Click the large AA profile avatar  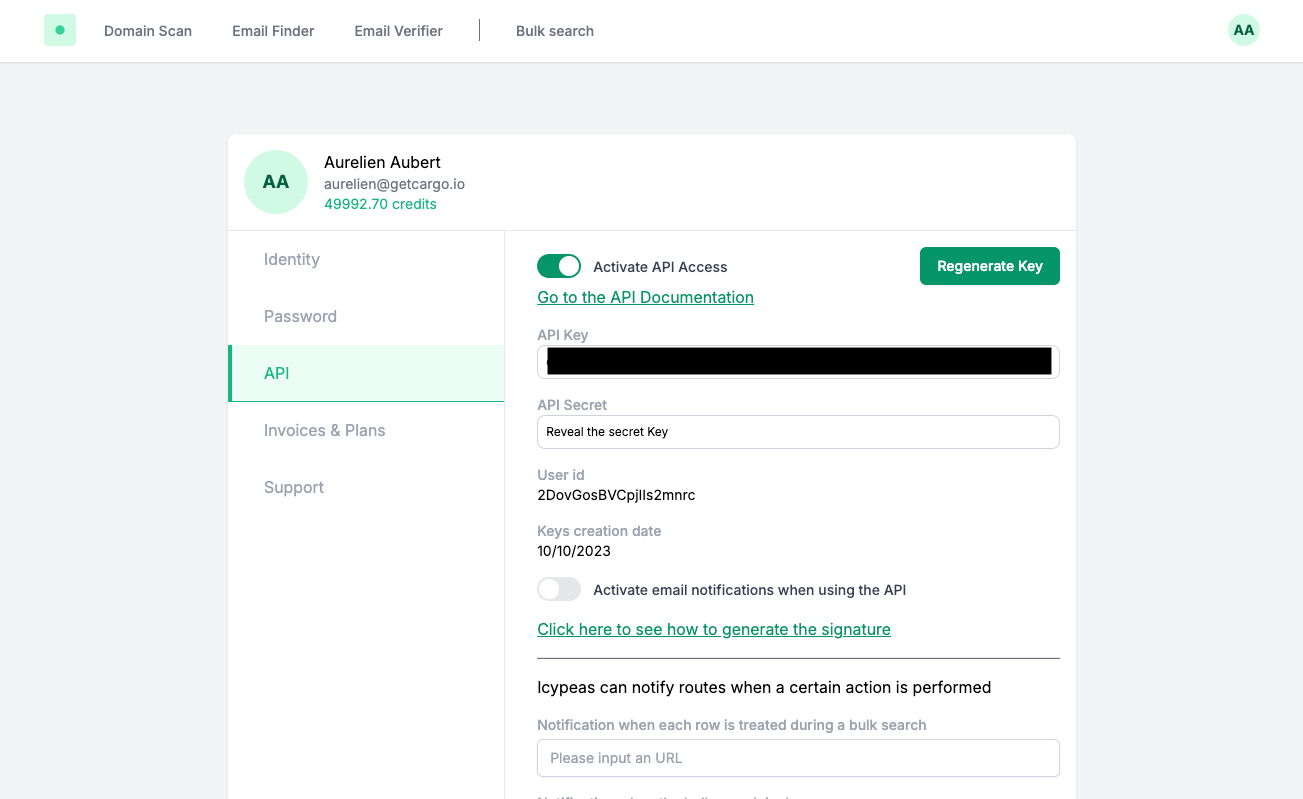[x=276, y=182]
